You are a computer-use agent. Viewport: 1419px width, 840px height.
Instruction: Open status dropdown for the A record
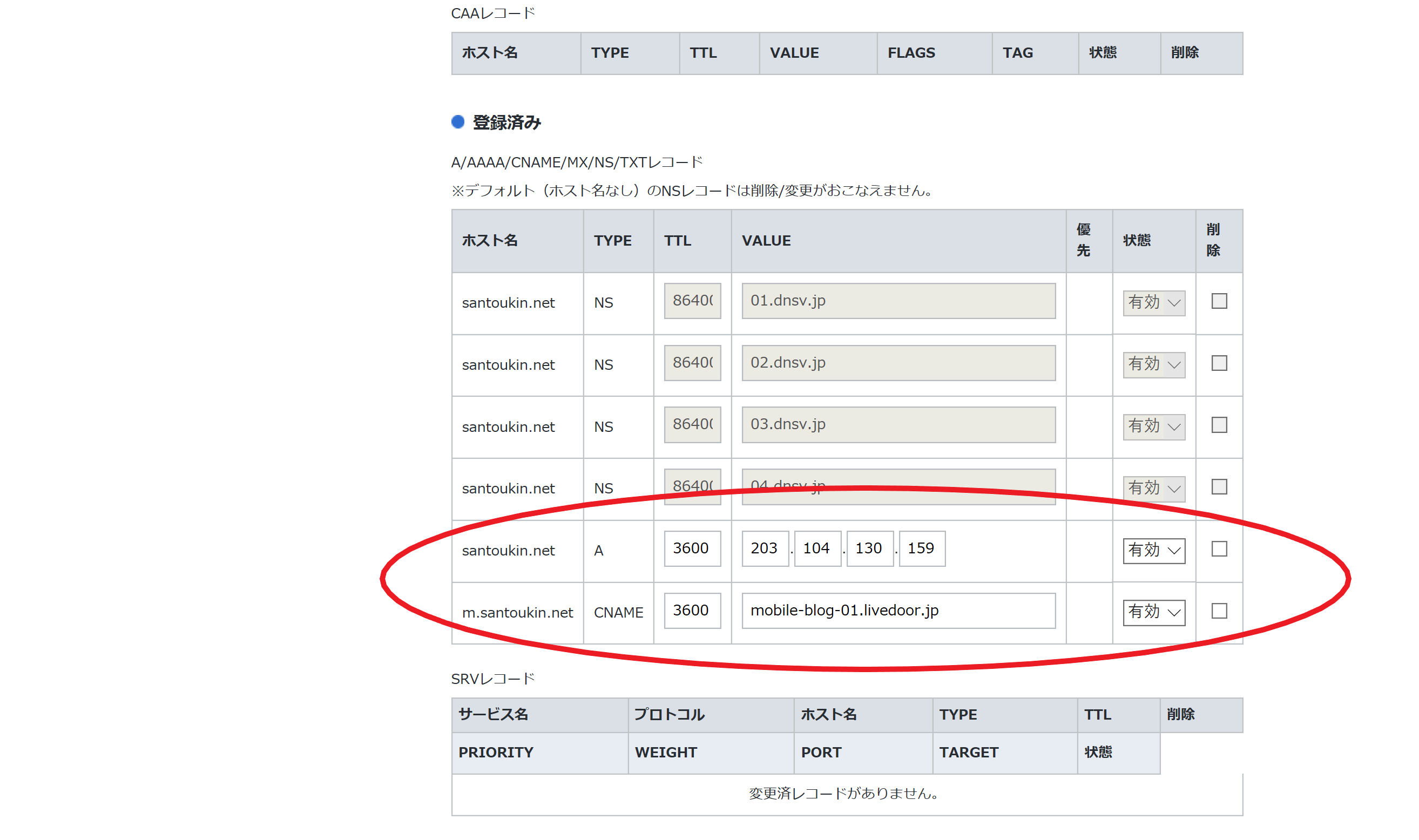point(1153,550)
